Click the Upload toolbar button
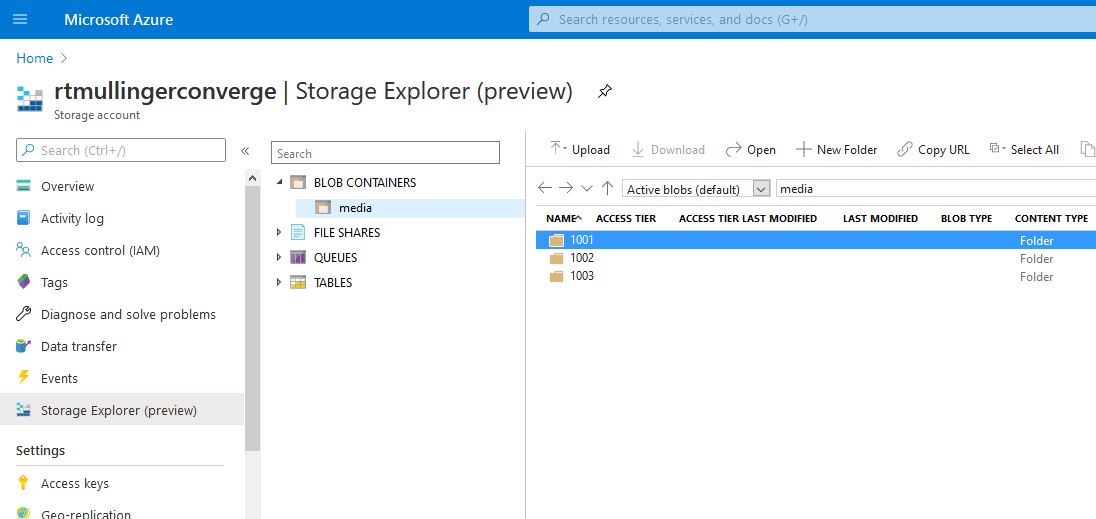This screenshot has width=1096, height=519. click(x=579, y=149)
